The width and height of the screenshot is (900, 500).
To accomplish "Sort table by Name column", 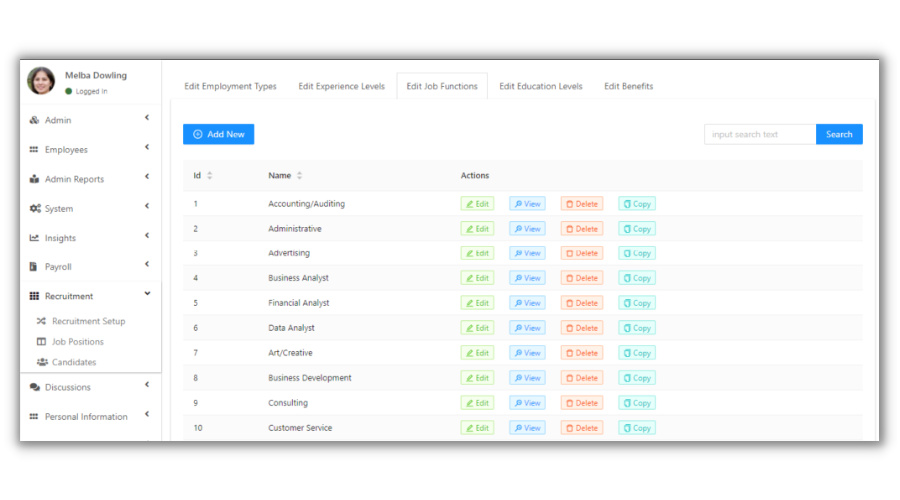I will (300, 176).
